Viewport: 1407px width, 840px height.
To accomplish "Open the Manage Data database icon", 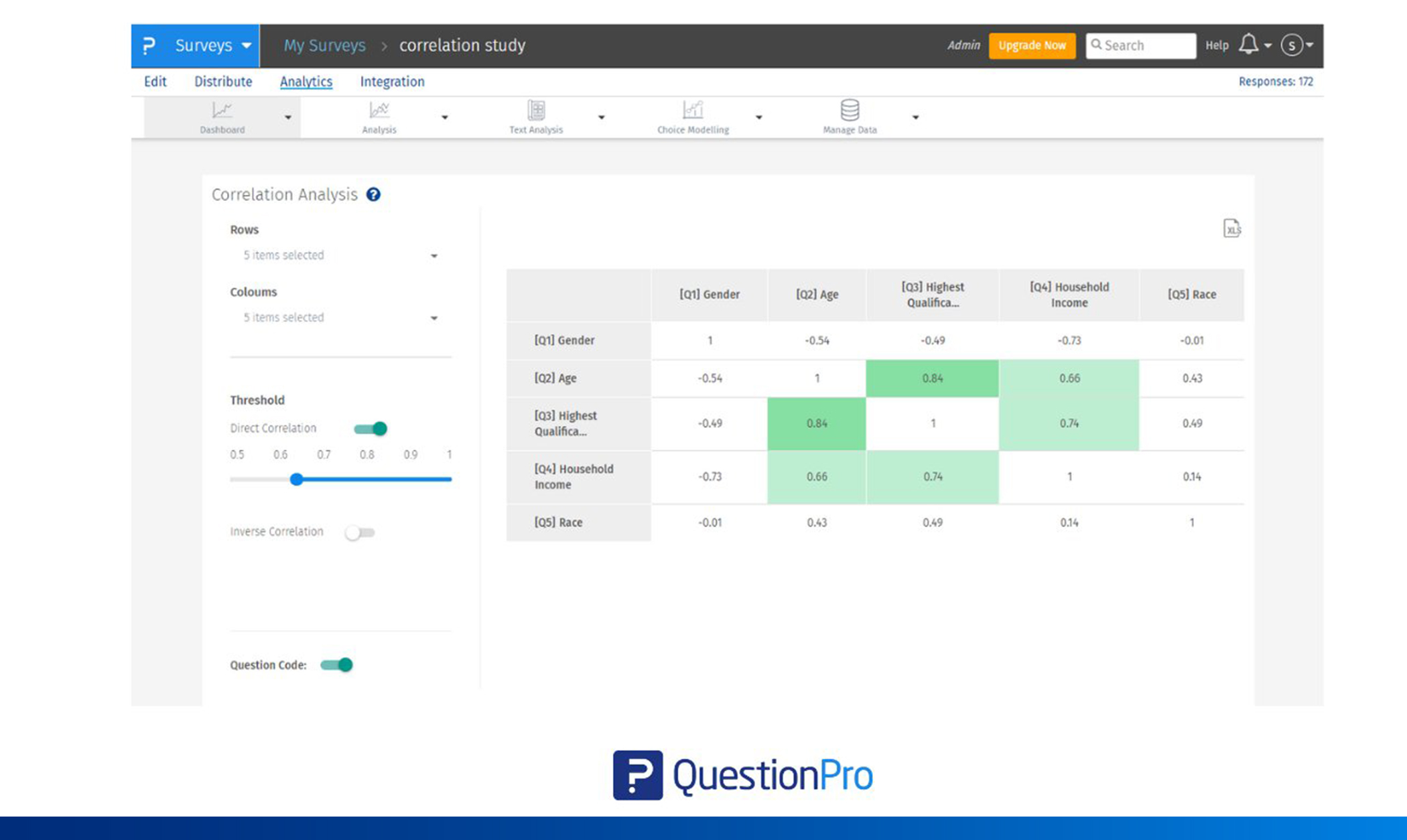I will coord(850,110).
